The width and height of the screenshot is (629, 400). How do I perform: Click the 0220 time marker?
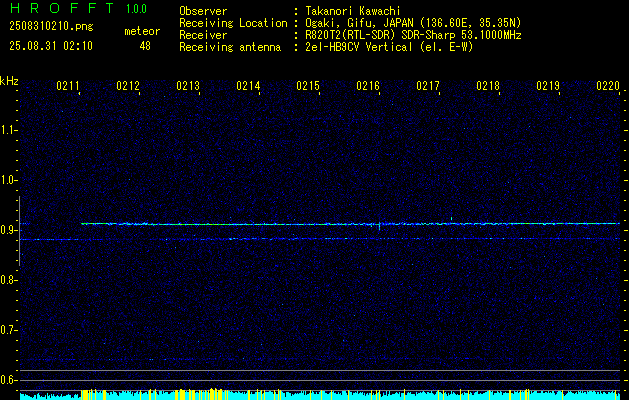(x=608, y=86)
